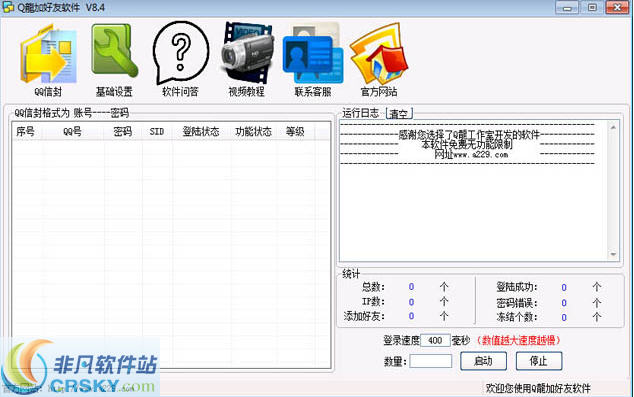The width and height of the screenshot is (634, 397).
Task: Click the 冻结个数 count value
Action: click(x=564, y=317)
